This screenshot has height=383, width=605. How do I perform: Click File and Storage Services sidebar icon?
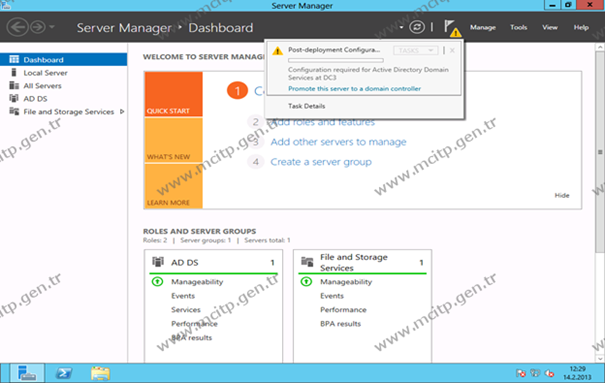(x=14, y=111)
